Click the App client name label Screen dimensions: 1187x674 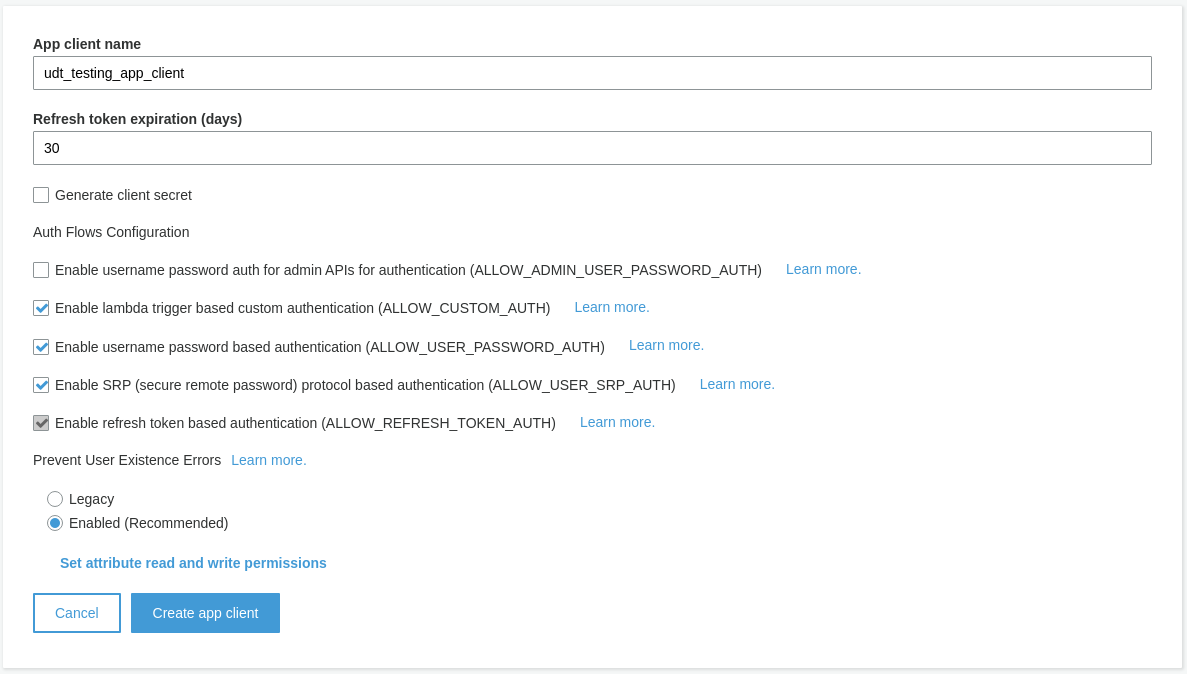(87, 44)
